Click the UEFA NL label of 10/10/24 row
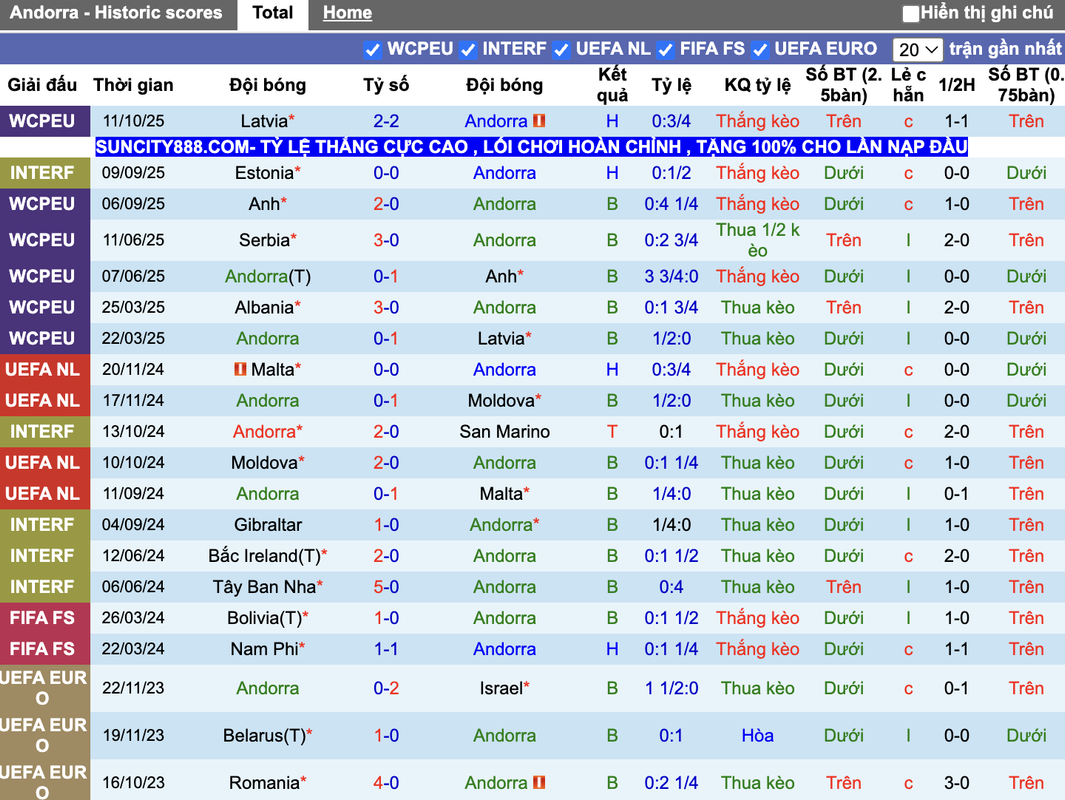 pyautogui.click(x=42, y=462)
